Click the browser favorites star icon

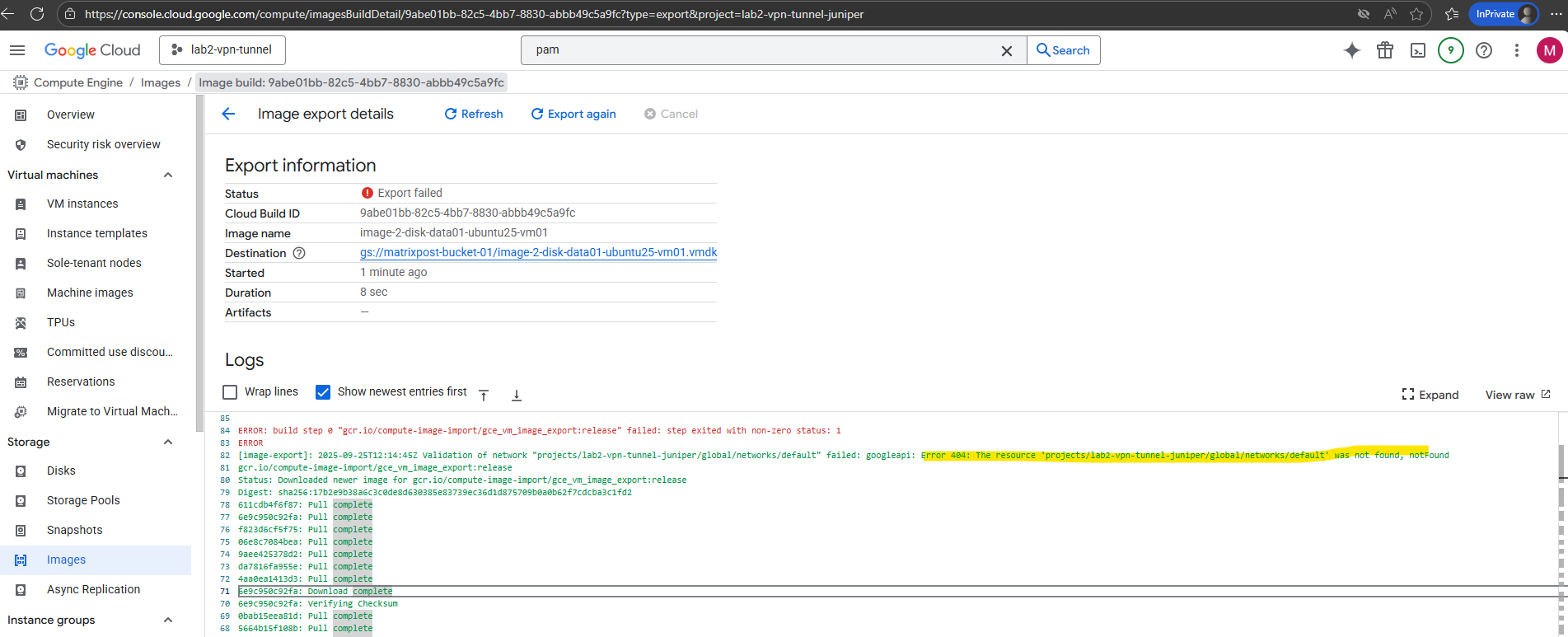click(x=1416, y=14)
